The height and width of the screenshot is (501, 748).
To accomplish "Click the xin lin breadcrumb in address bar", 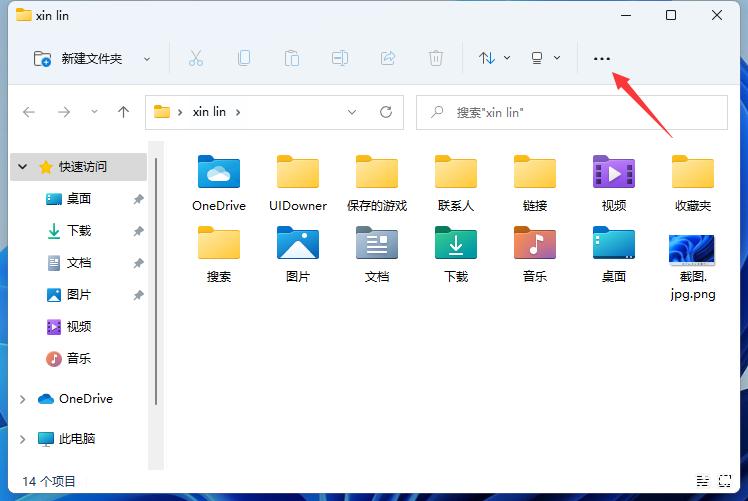I will 209,112.
